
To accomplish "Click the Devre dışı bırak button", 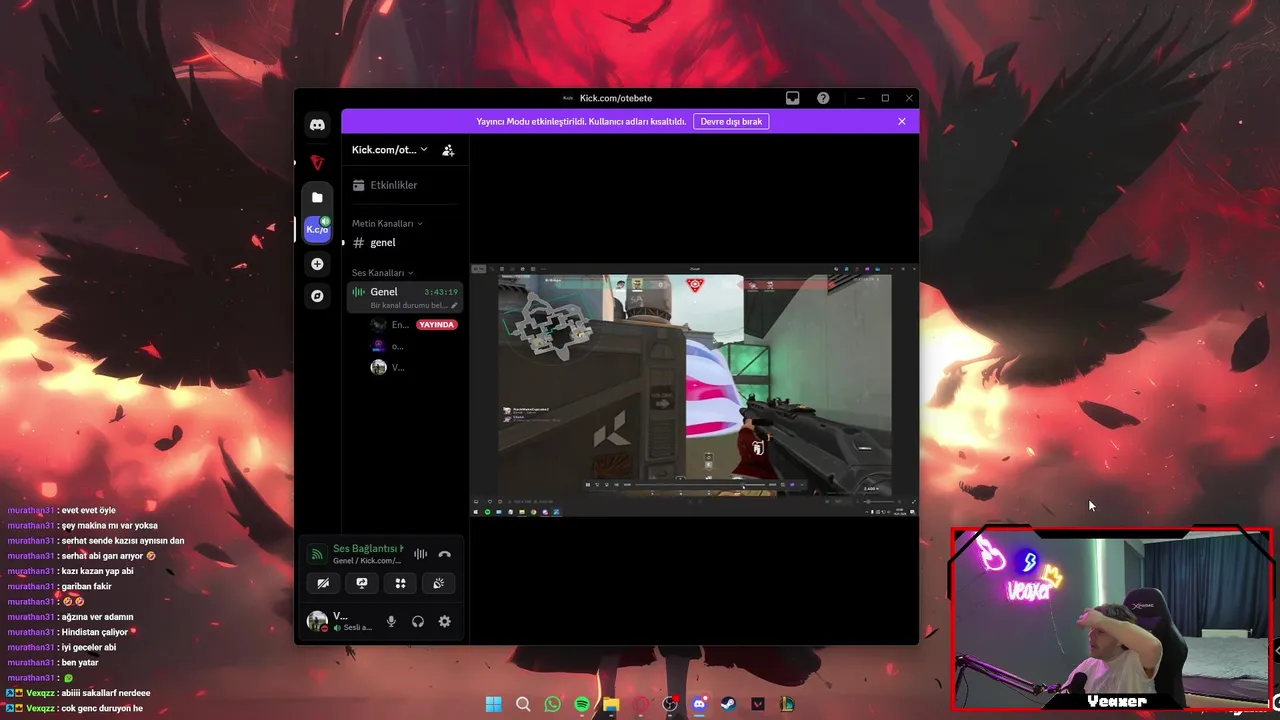I will pyautogui.click(x=731, y=121).
